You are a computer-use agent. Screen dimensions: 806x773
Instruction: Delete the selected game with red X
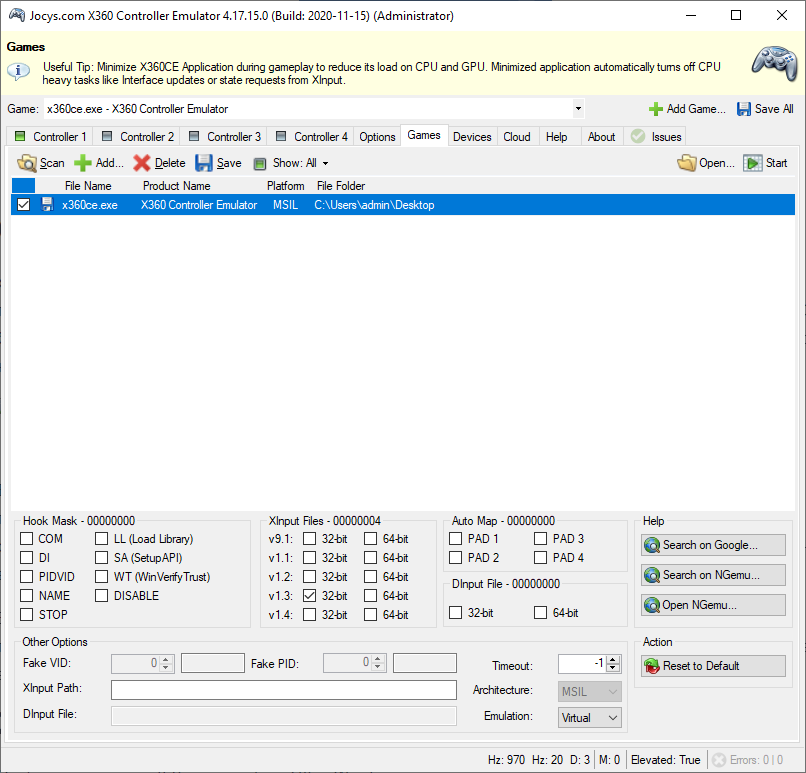click(143, 163)
